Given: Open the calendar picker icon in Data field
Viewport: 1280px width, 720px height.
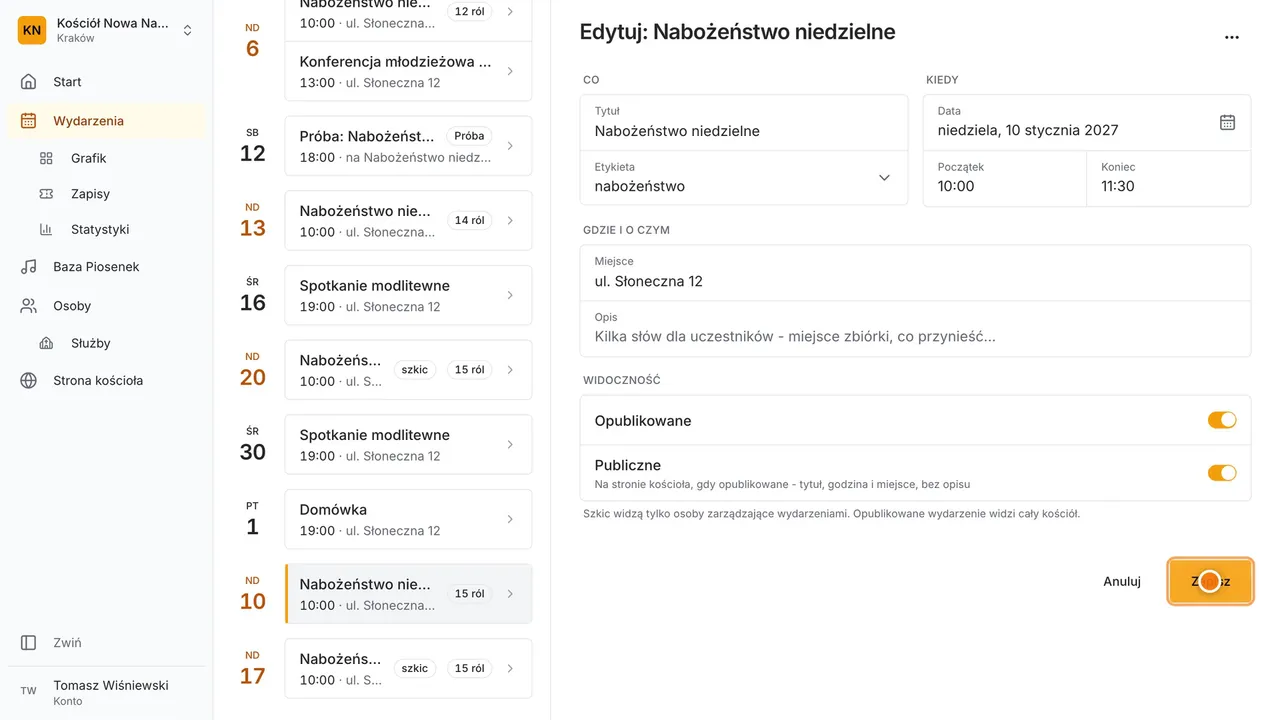Looking at the screenshot, I should [1228, 122].
